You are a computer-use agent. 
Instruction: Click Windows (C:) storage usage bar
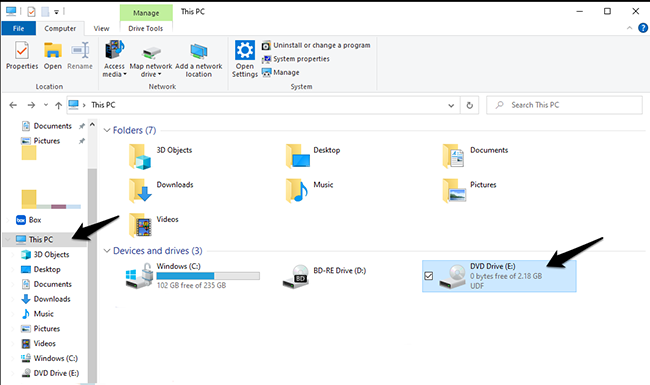coord(208,276)
